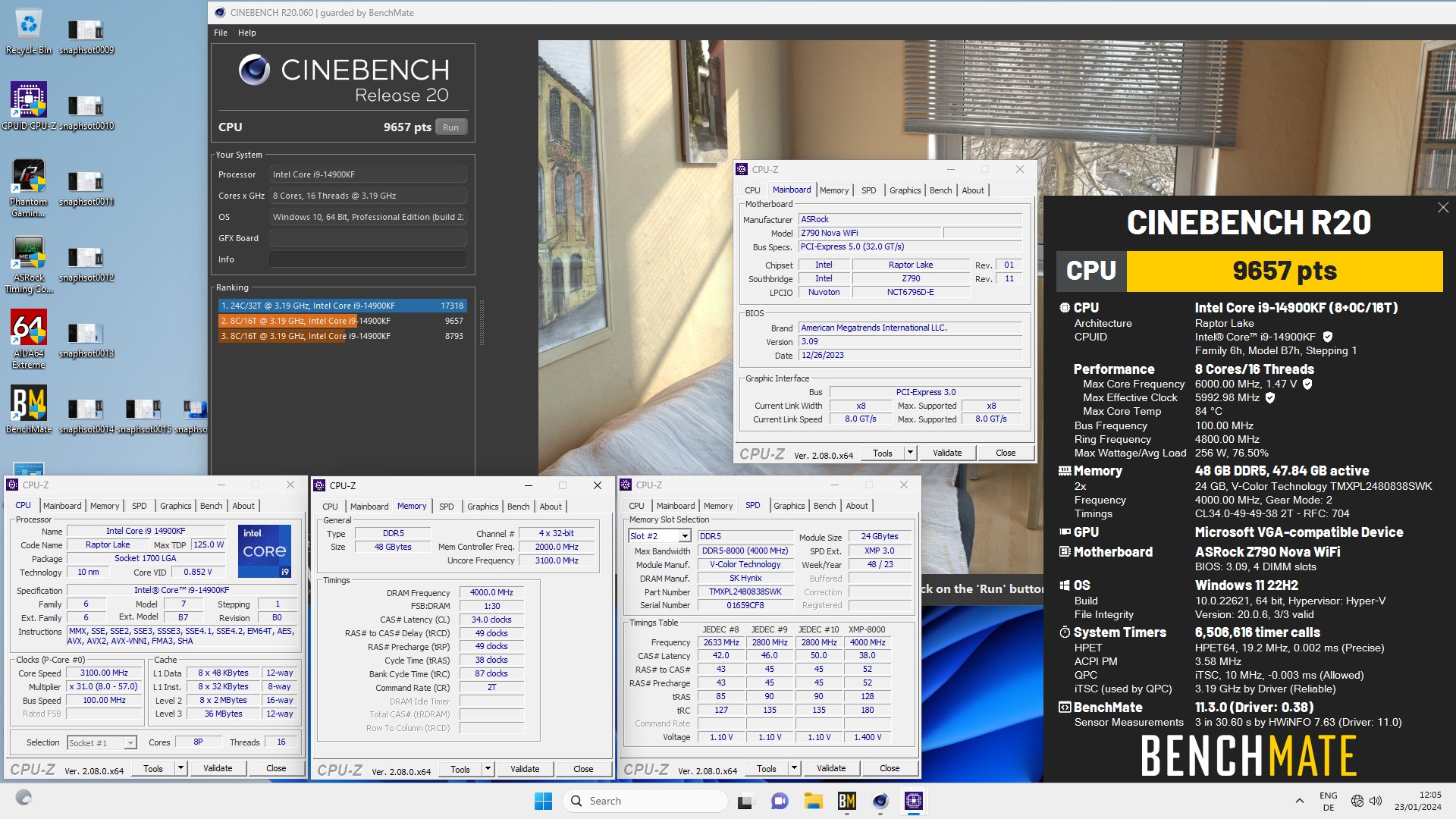Open Graphics tab in Memory CPU-Z window
This screenshot has width=1456, height=819.
482,507
